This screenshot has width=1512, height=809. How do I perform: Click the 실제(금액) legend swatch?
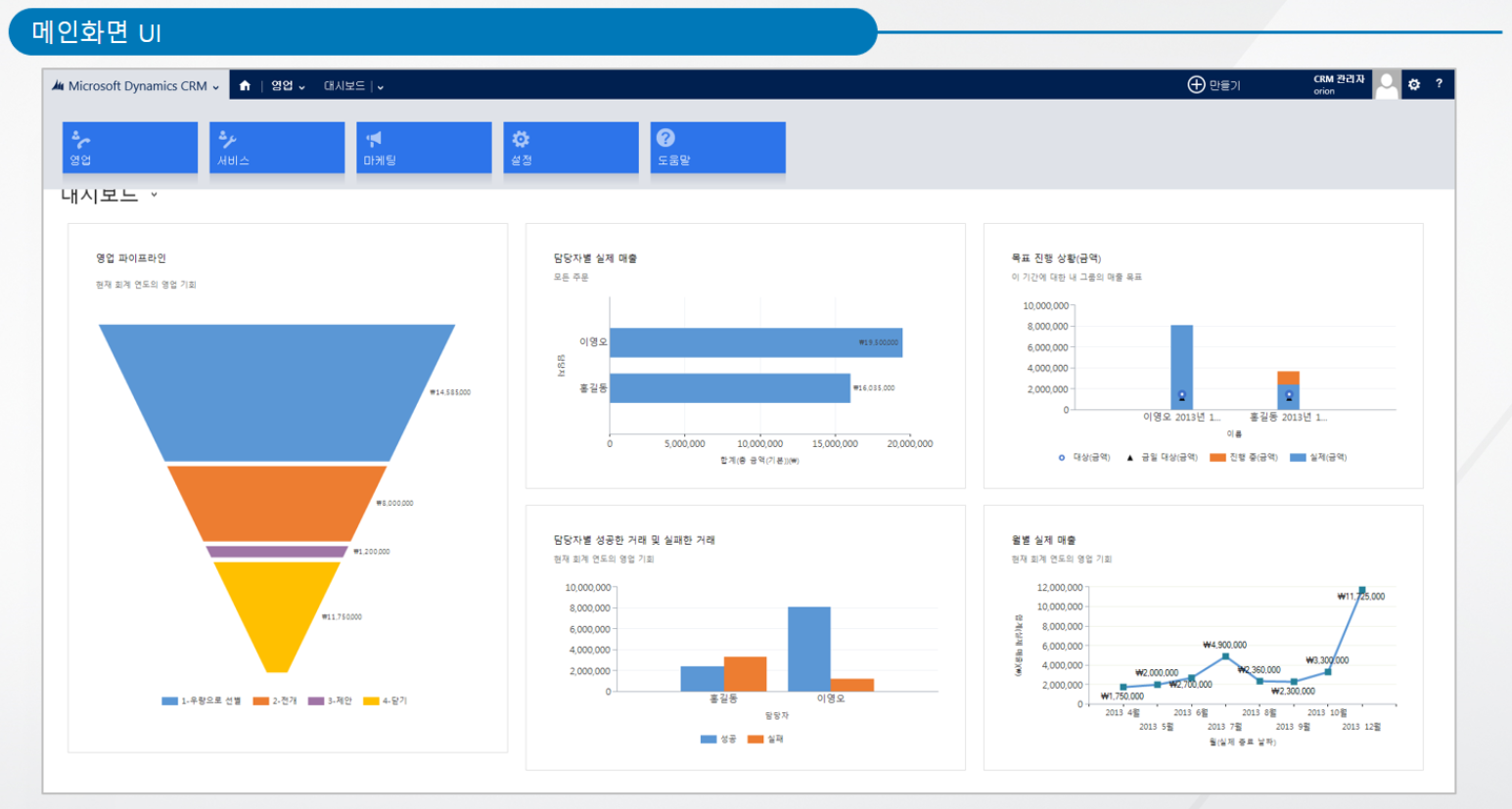[1298, 457]
